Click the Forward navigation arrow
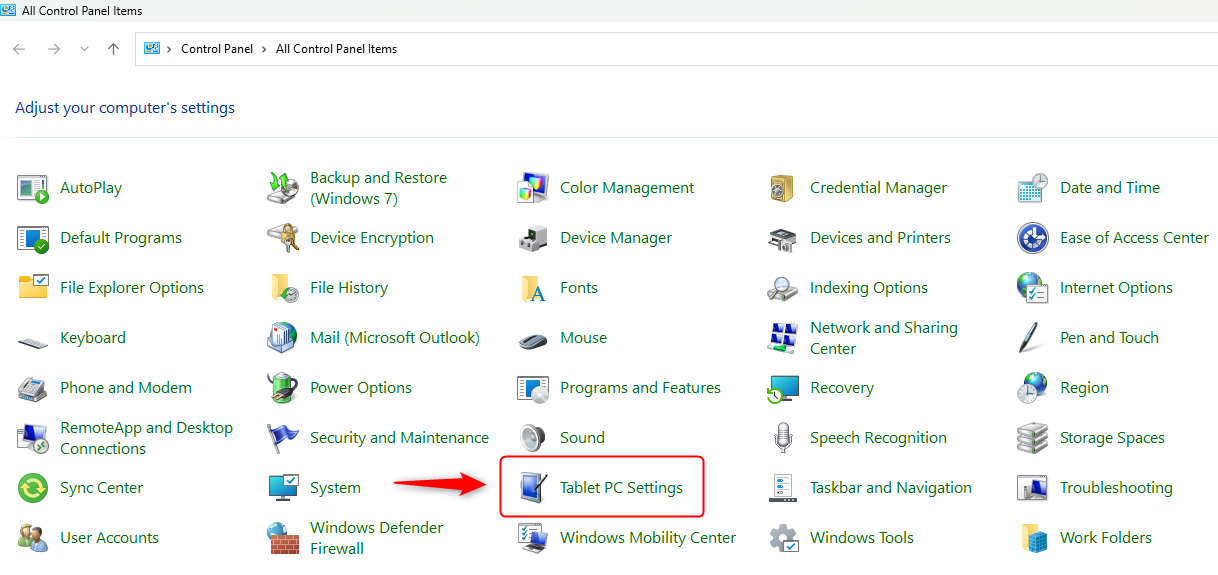Viewport: 1218px width, 575px height. [x=54, y=49]
